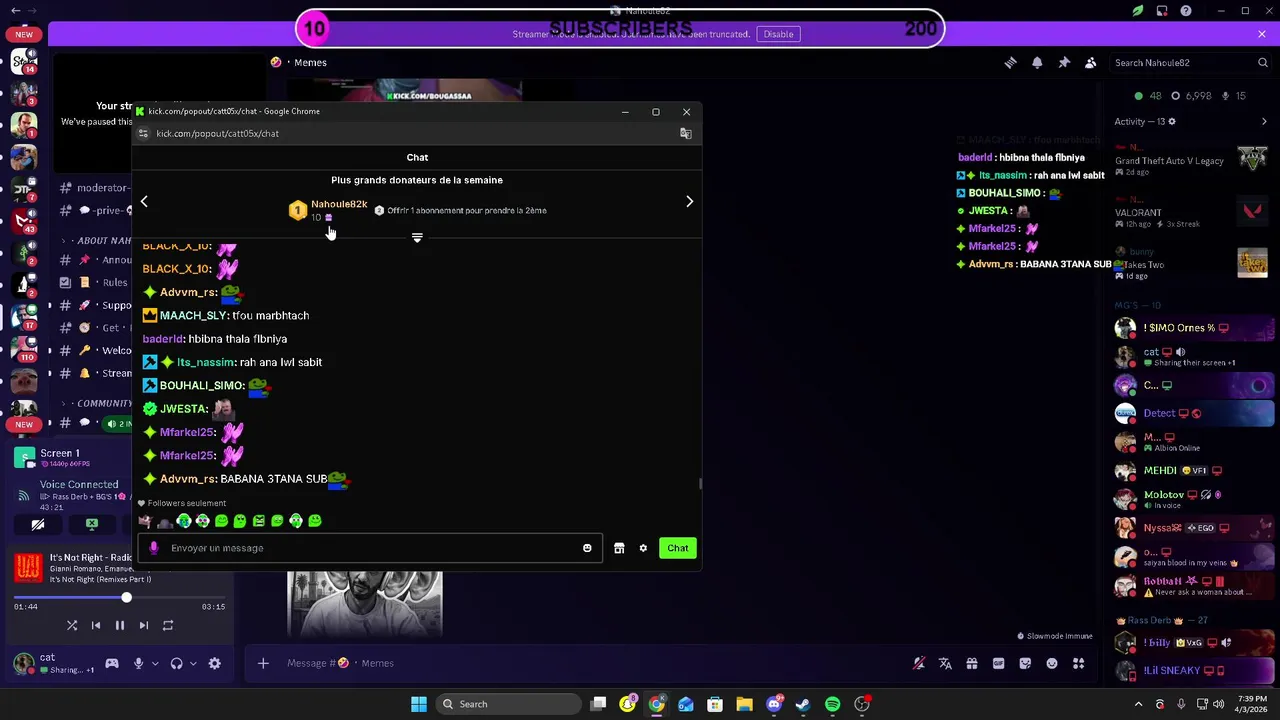Viewport: 1280px width, 720px height.
Task: Open Nahoule82k donor profile
Action: (339, 204)
